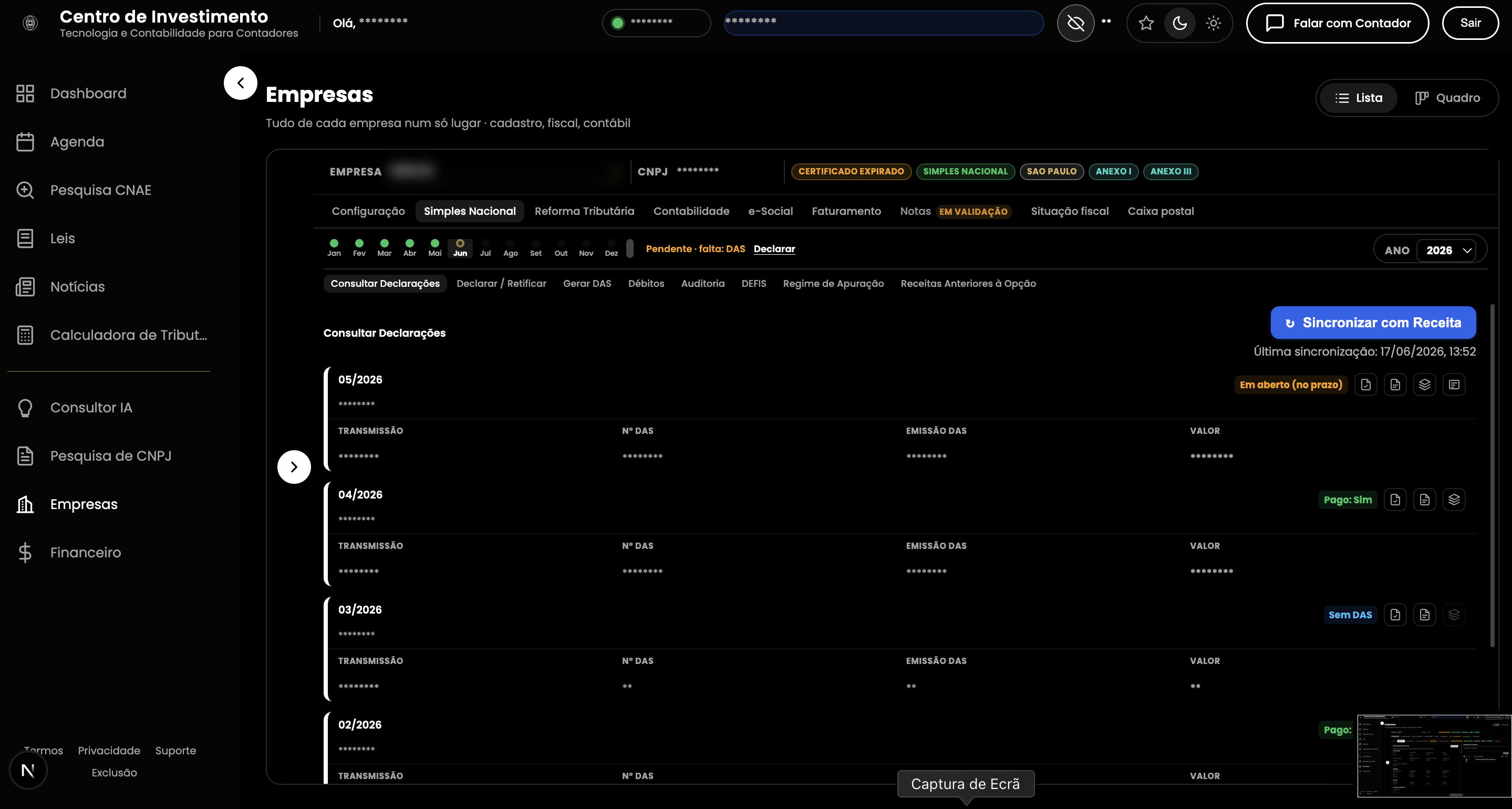Click the Declarar link for pending DAS
1512x809 pixels.
point(774,248)
